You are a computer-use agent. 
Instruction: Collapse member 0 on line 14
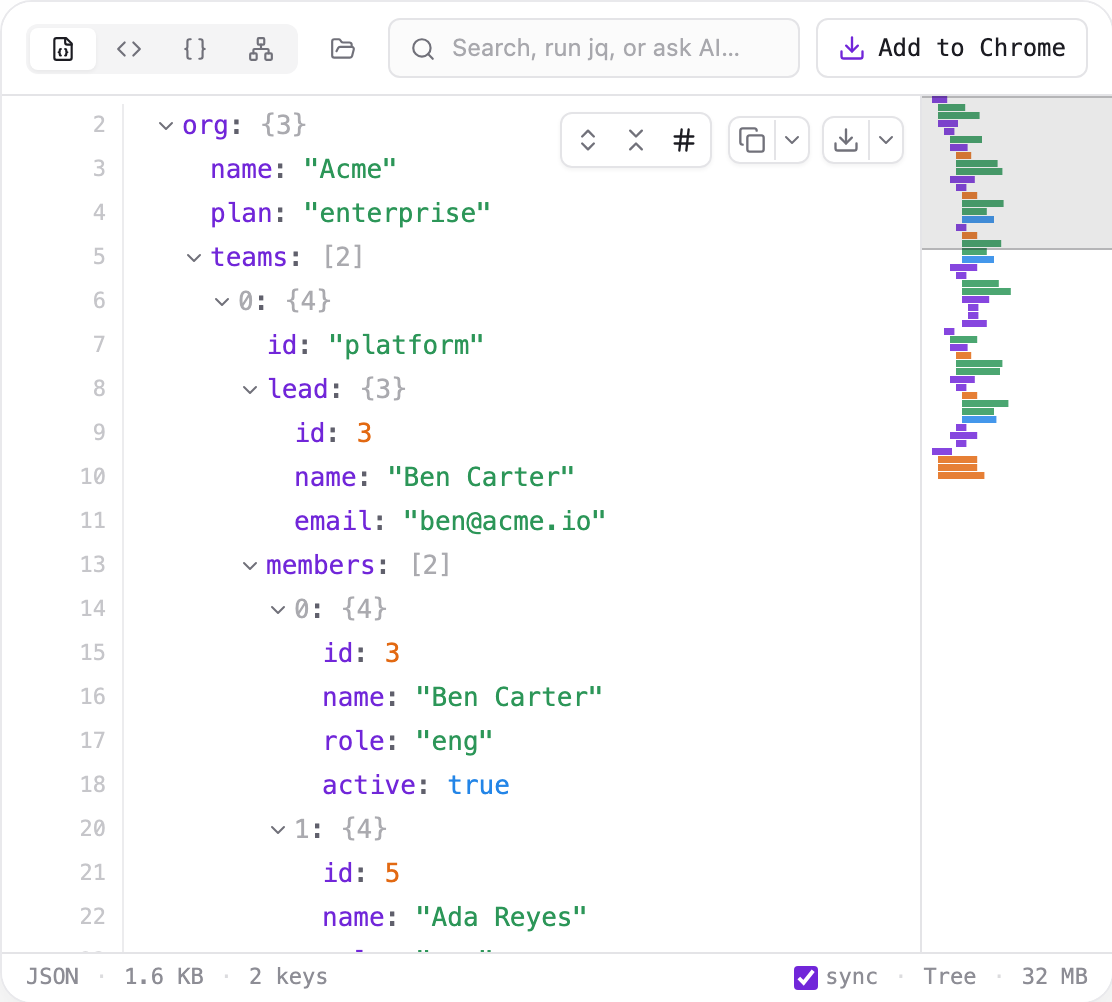click(x=278, y=609)
